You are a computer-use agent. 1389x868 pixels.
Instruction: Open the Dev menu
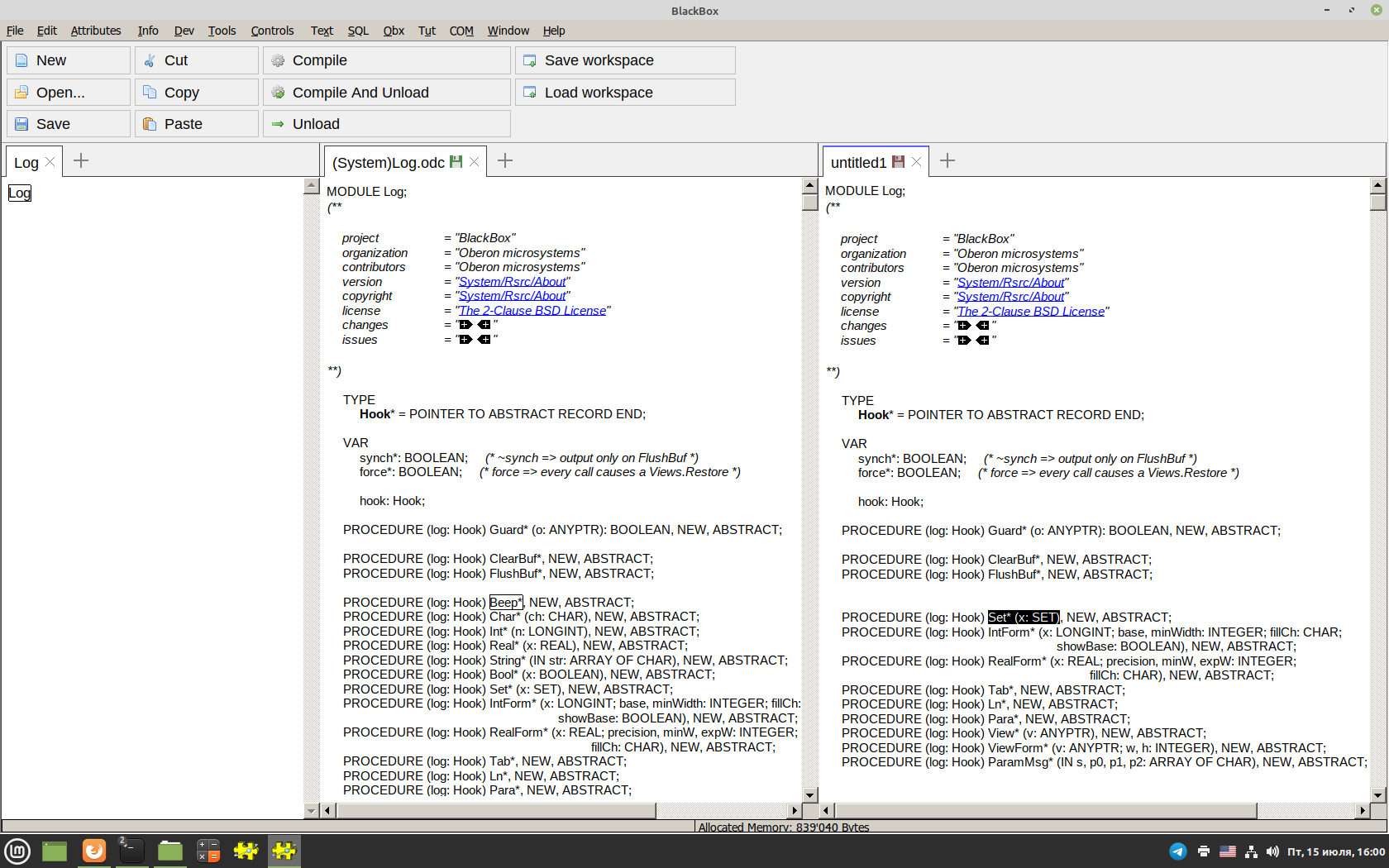click(x=184, y=31)
